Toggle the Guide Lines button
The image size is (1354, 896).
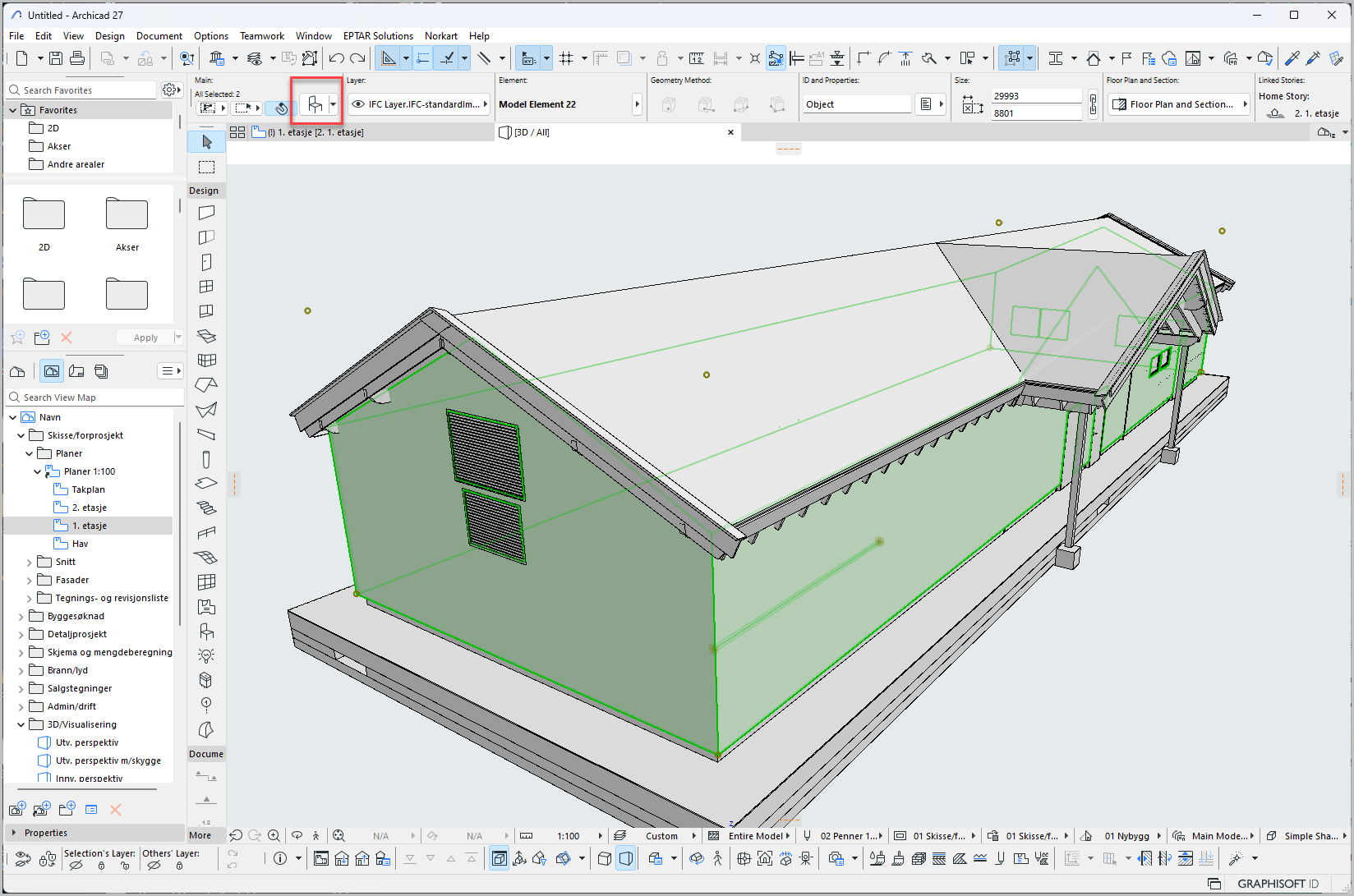coord(388,58)
